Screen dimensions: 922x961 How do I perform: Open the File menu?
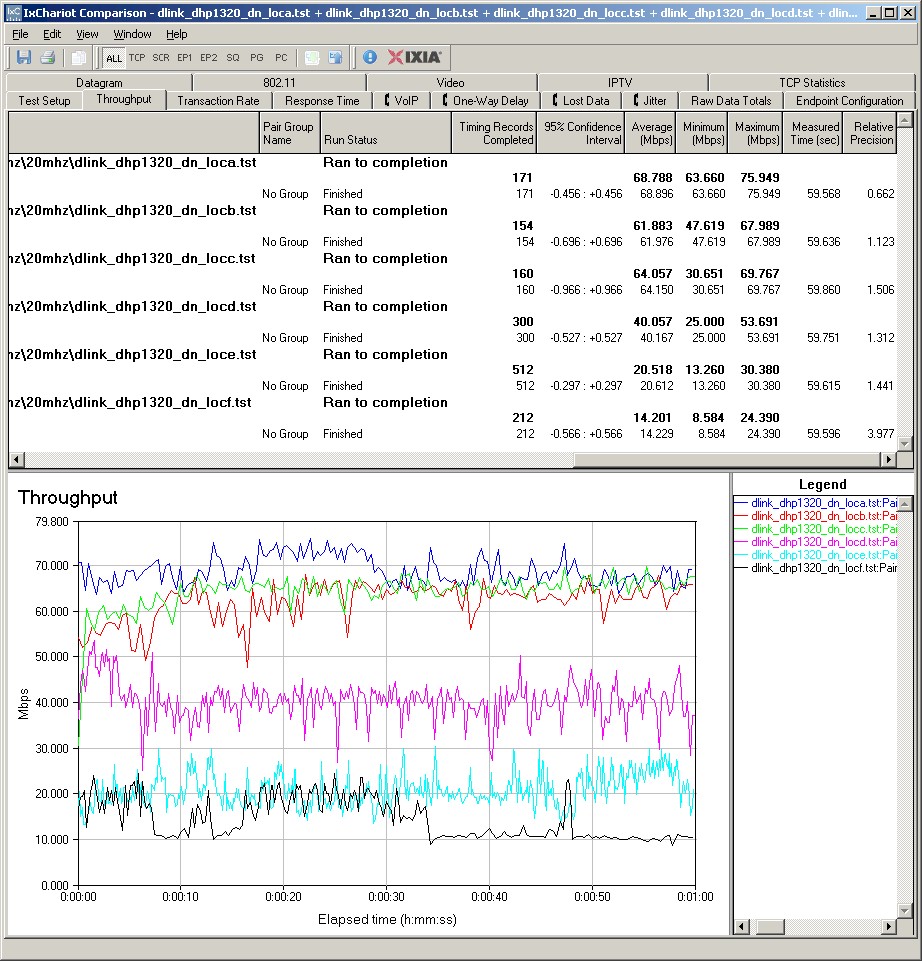20,34
